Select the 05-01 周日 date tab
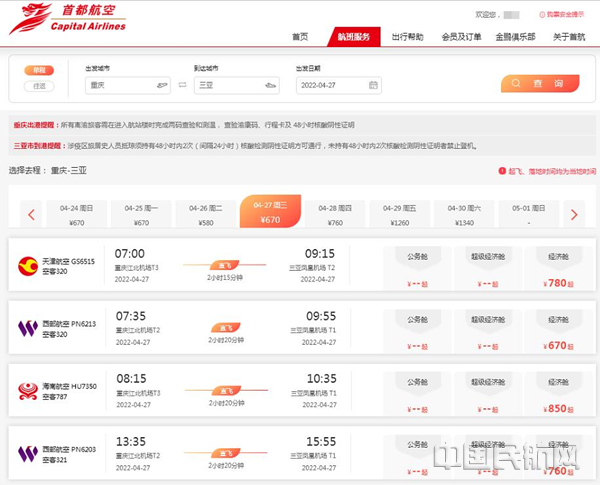This screenshot has width=600, height=485. pyautogui.click(x=529, y=215)
